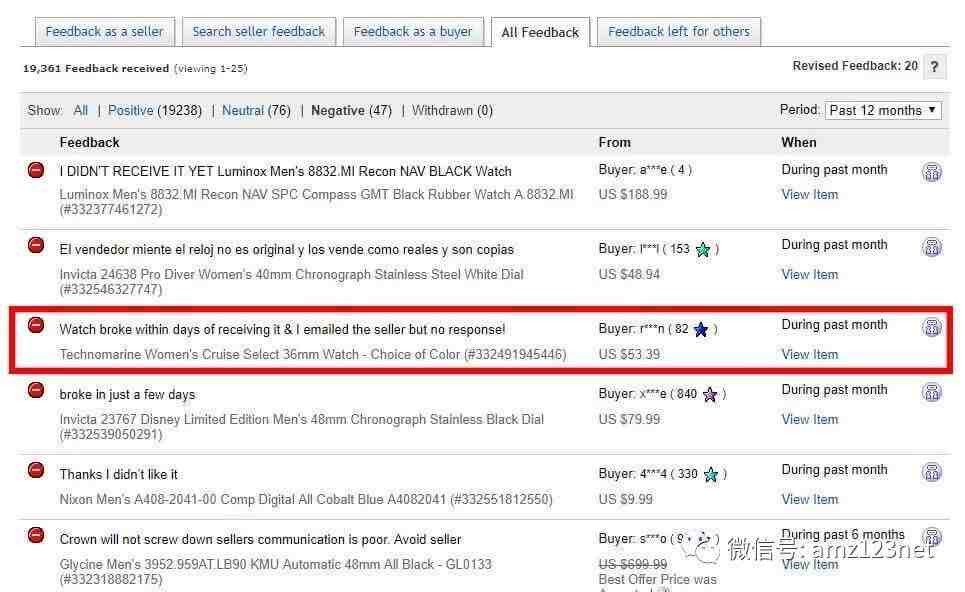Click feedback star of buyer 4***4 (330)
Screen dimensions: 965x592
pyautogui.click(x=711, y=474)
